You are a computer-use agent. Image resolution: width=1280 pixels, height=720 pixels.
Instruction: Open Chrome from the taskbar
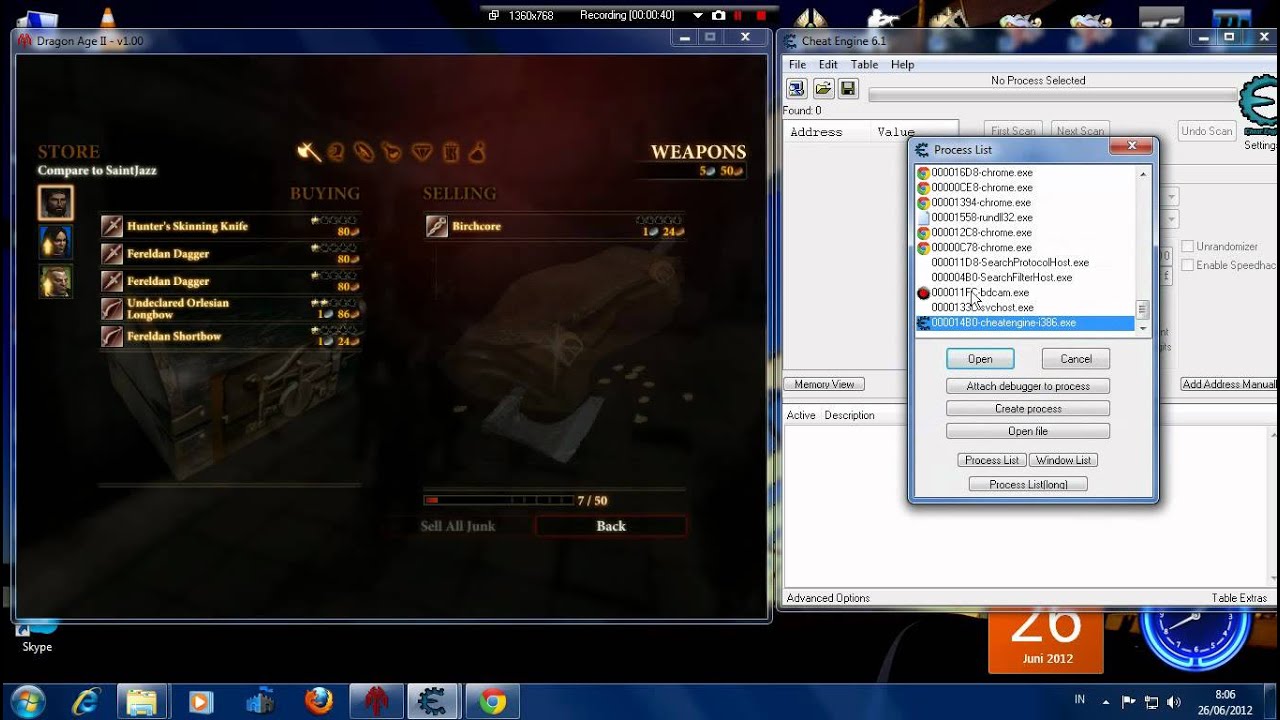coord(492,701)
